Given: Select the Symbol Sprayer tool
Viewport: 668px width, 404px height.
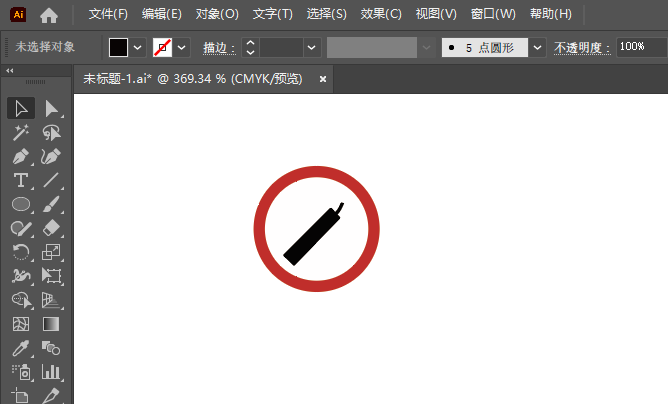Looking at the screenshot, I should 21,372.
